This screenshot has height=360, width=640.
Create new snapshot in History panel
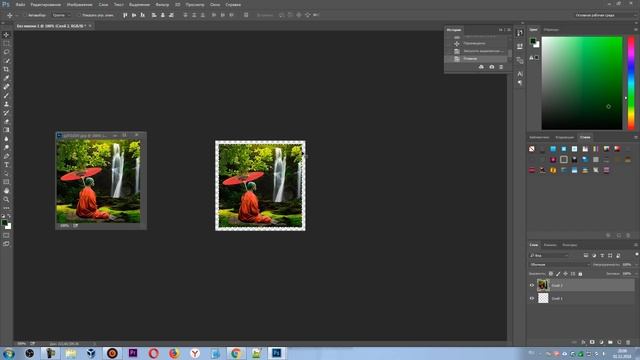tap(491, 67)
